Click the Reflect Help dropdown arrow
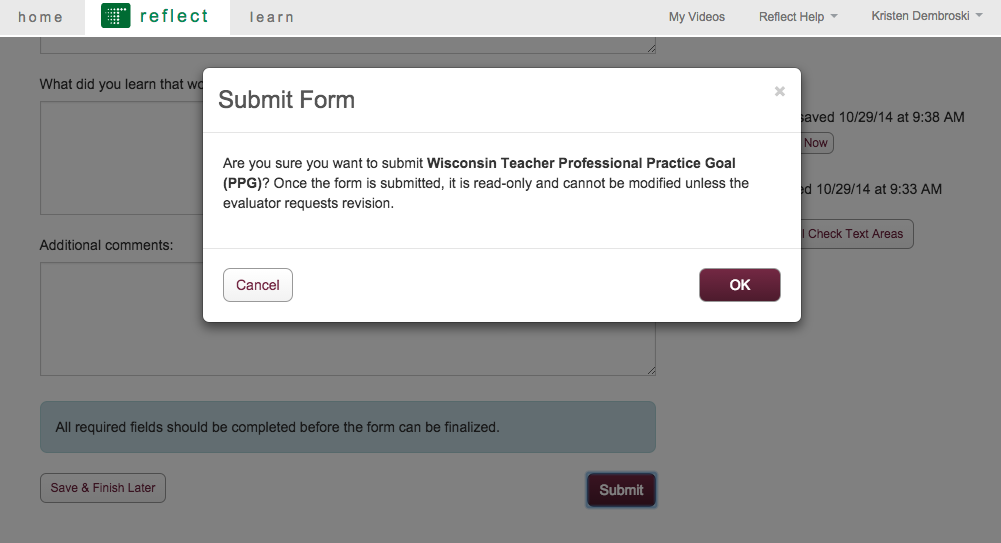 click(834, 17)
